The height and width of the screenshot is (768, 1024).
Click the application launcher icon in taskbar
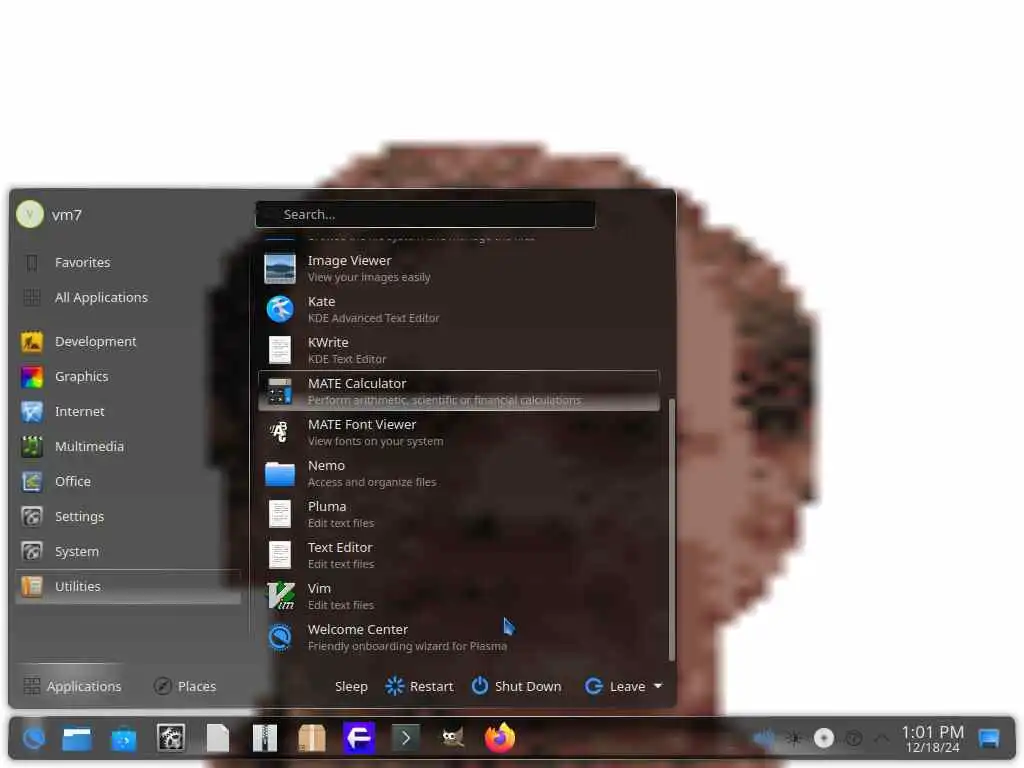click(33, 739)
